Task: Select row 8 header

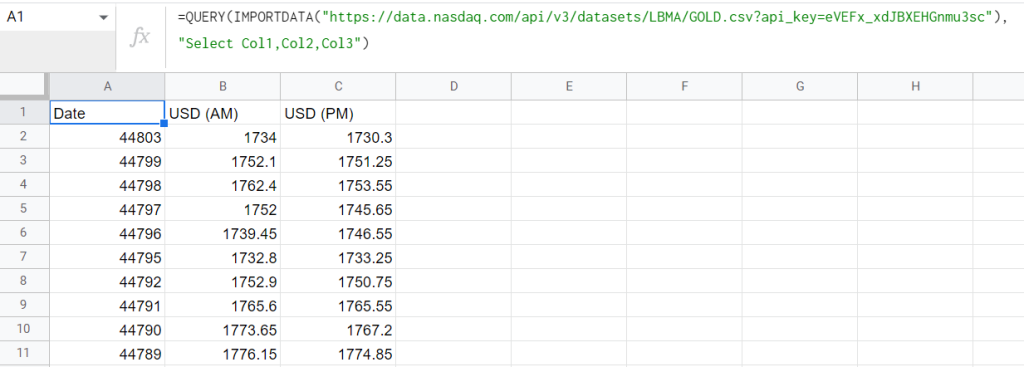Action: pyautogui.click(x=24, y=281)
